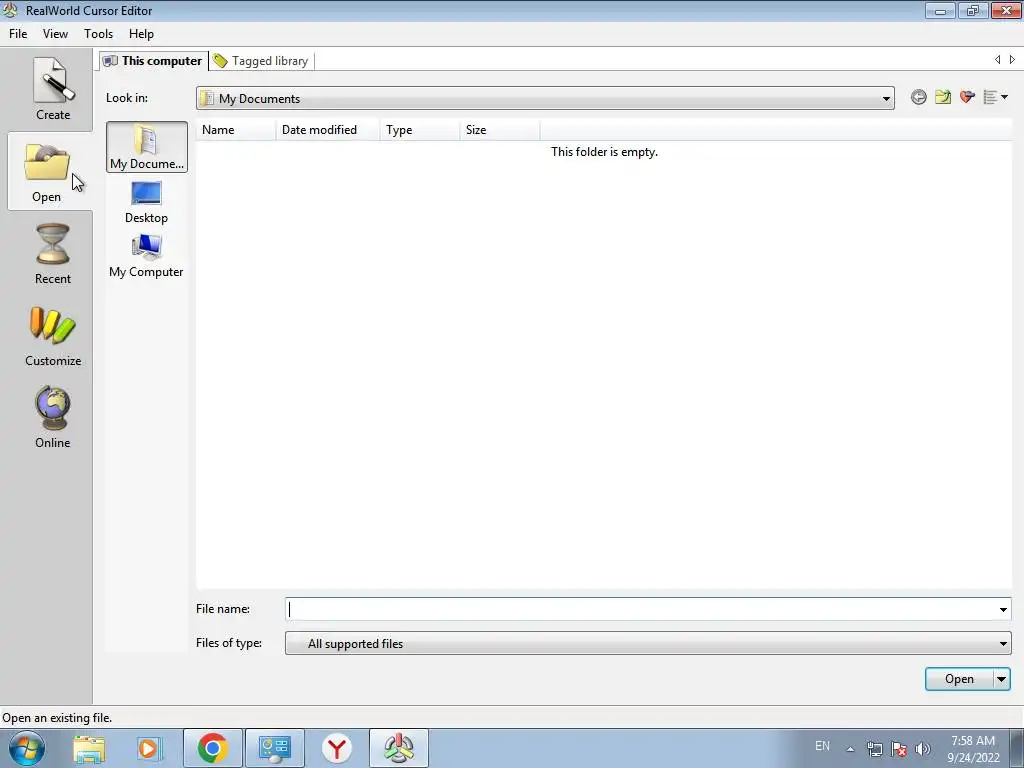
Task: Open the arrow next to Open button
Action: click(1001, 679)
